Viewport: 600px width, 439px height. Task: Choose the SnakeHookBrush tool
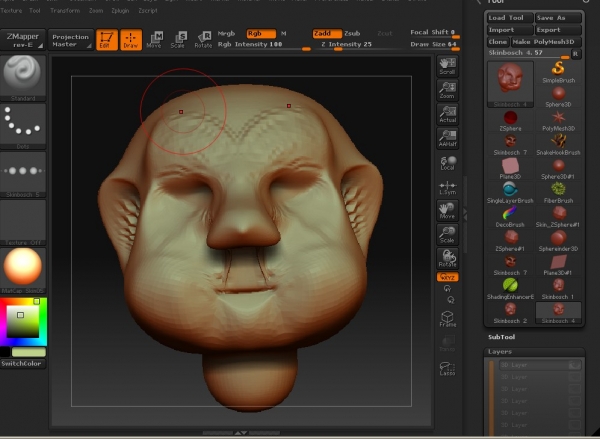(558, 144)
